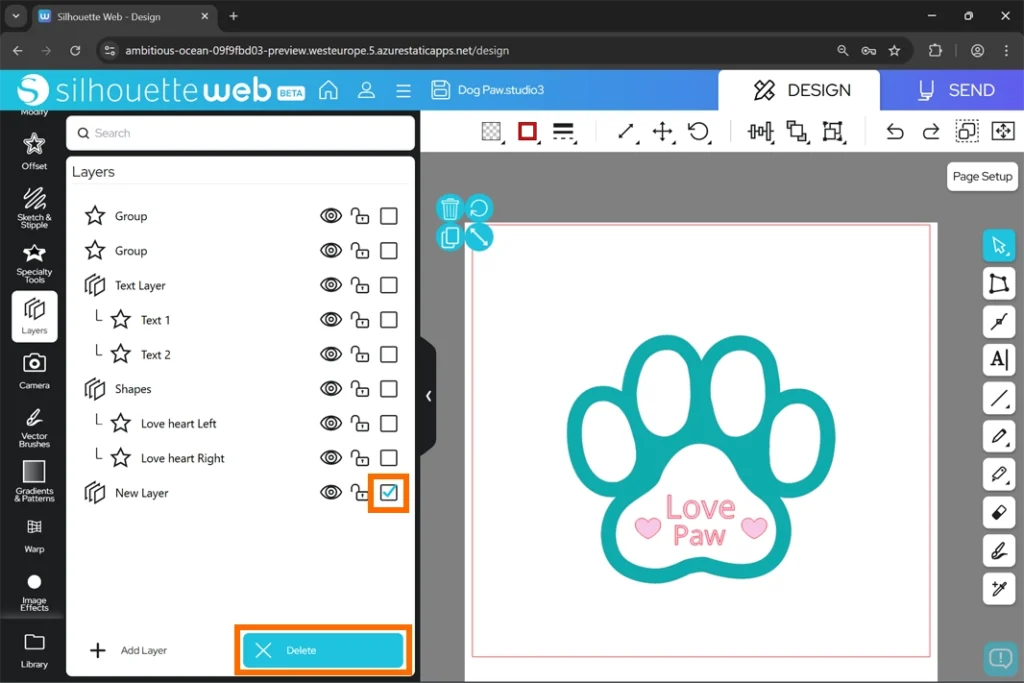The width and height of the screenshot is (1024, 683).
Task: Collapse the left panel with arrow handle
Action: point(428,396)
